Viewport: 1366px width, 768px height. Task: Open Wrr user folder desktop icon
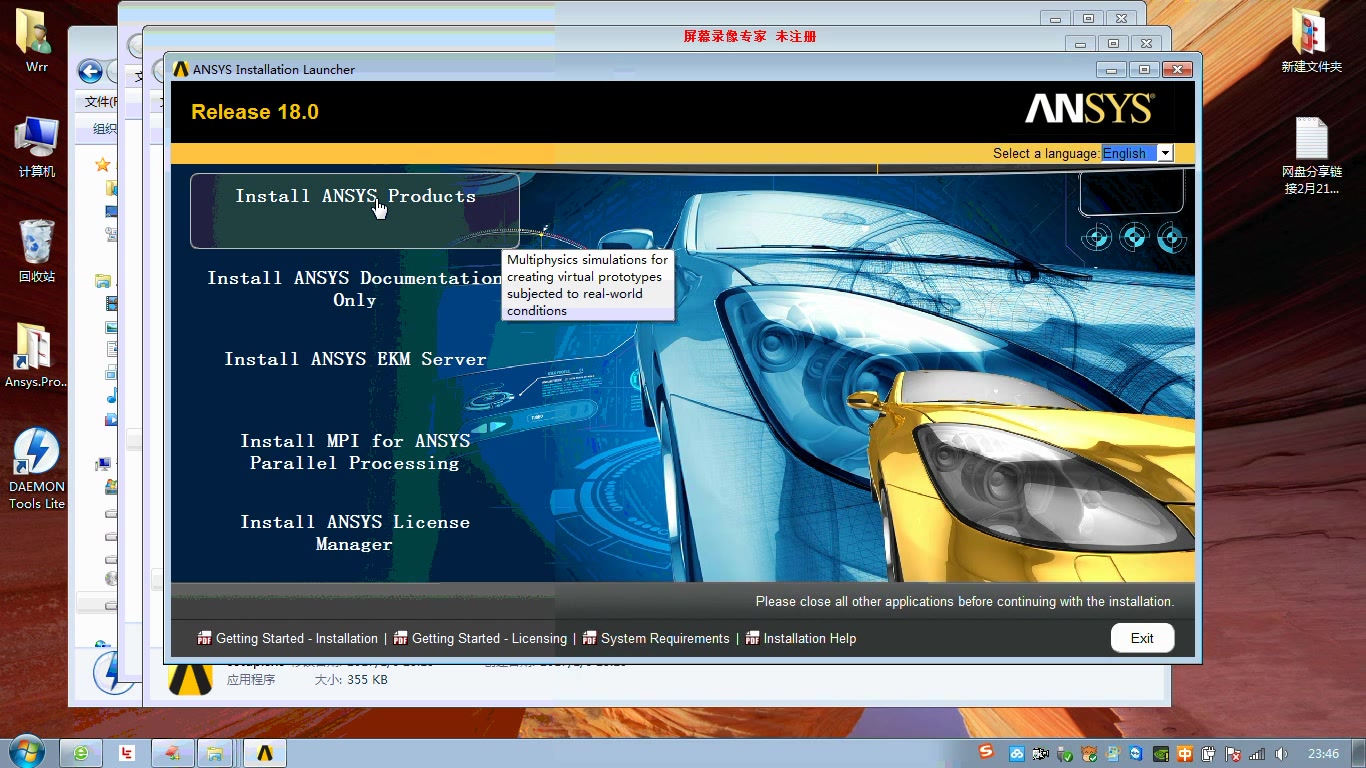pyautogui.click(x=37, y=42)
